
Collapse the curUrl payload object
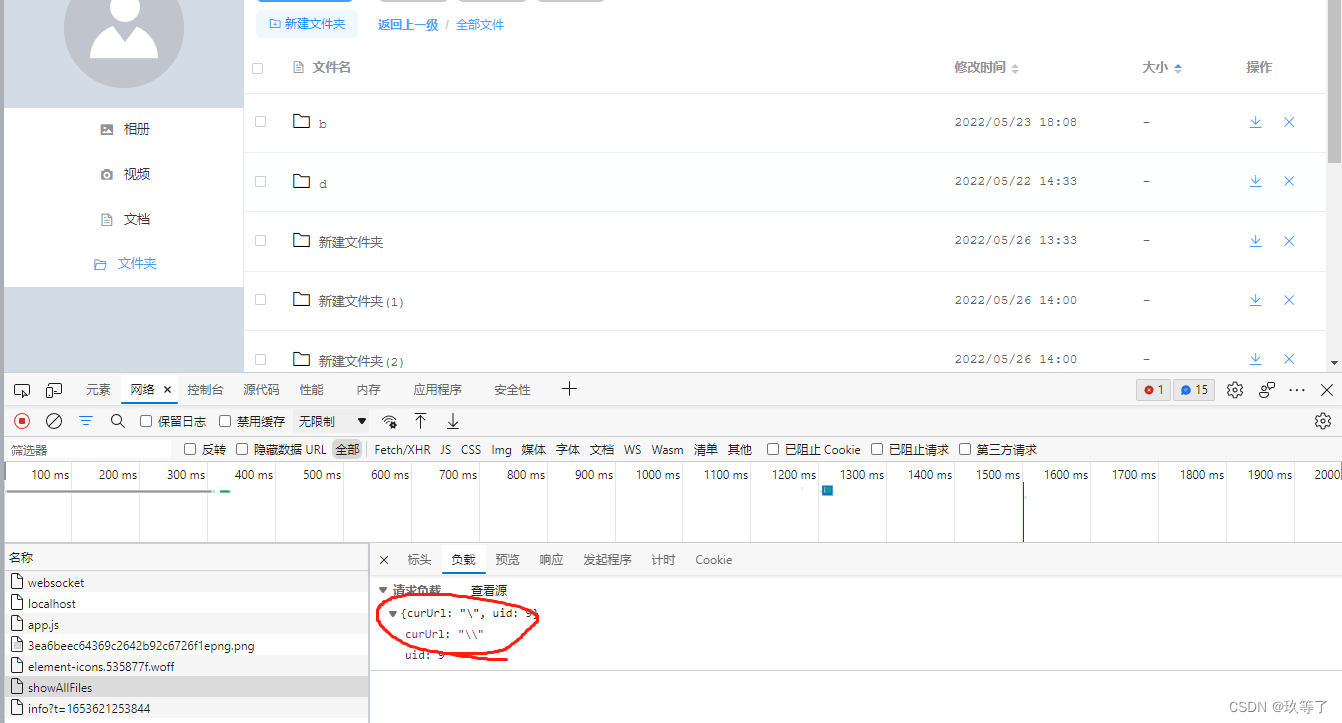(393, 613)
